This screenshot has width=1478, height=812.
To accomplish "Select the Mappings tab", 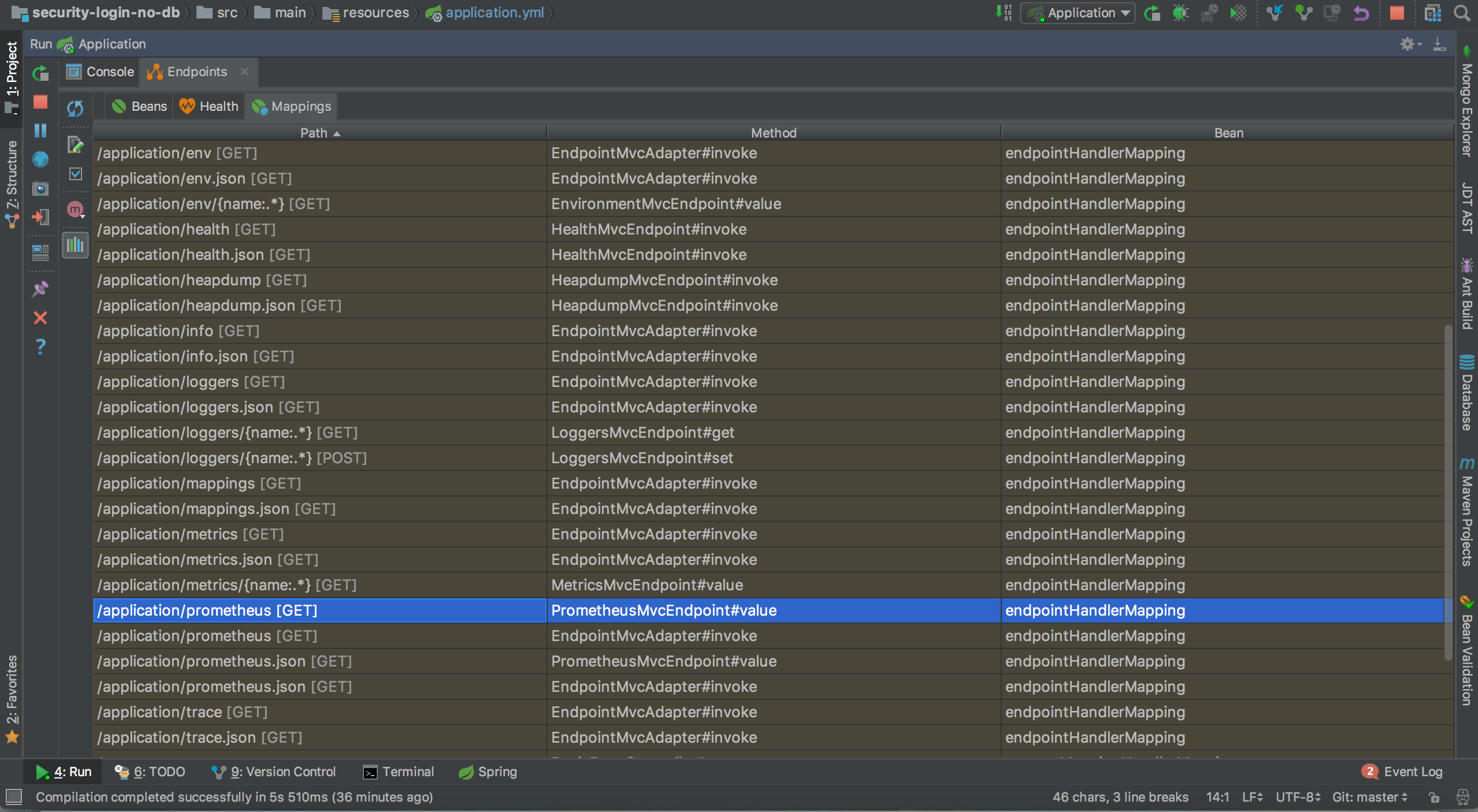I will [291, 106].
